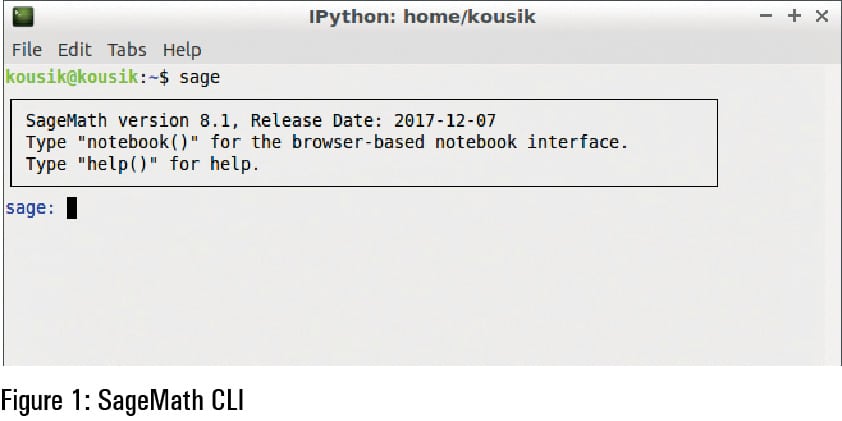The height and width of the screenshot is (421, 842).
Task: Open the Tabs menu
Action: tap(127, 49)
